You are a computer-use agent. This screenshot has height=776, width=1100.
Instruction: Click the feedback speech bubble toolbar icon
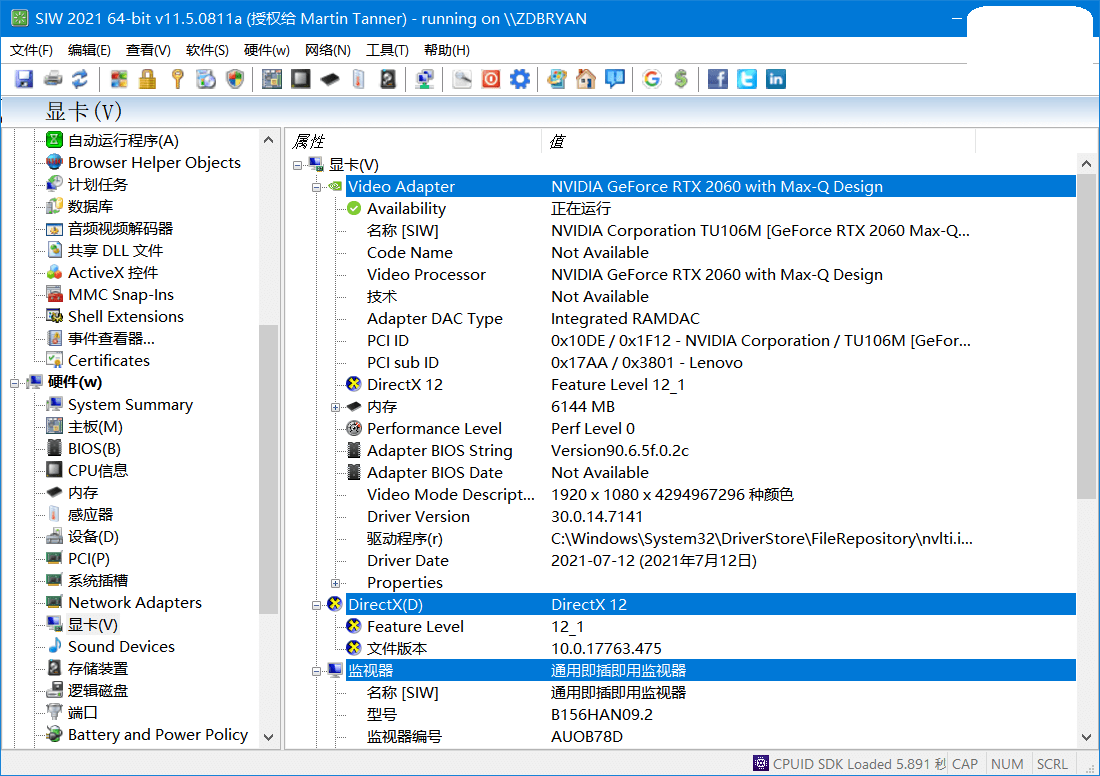click(x=615, y=79)
